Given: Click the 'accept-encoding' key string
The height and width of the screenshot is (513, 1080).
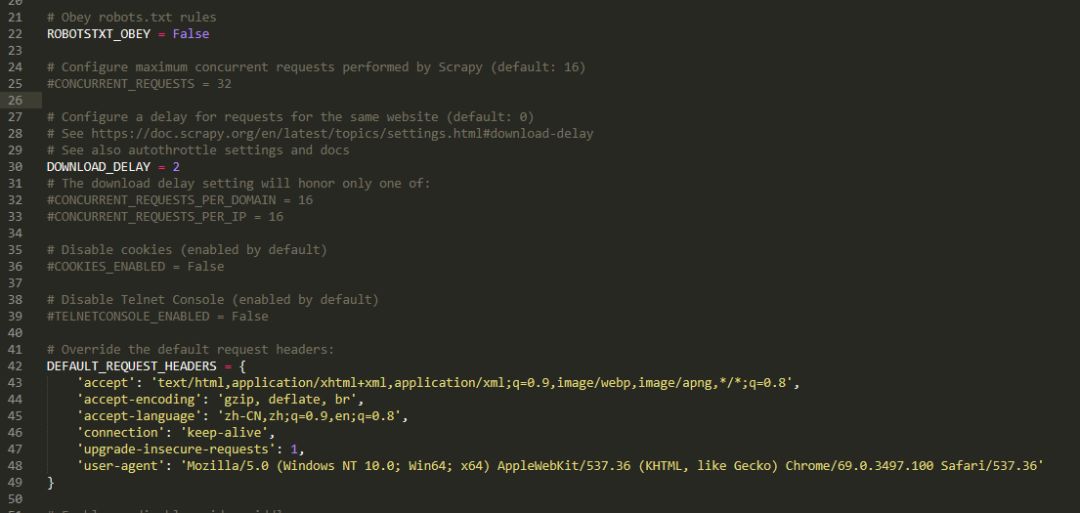Looking at the screenshot, I should pyautogui.click(x=139, y=399).
